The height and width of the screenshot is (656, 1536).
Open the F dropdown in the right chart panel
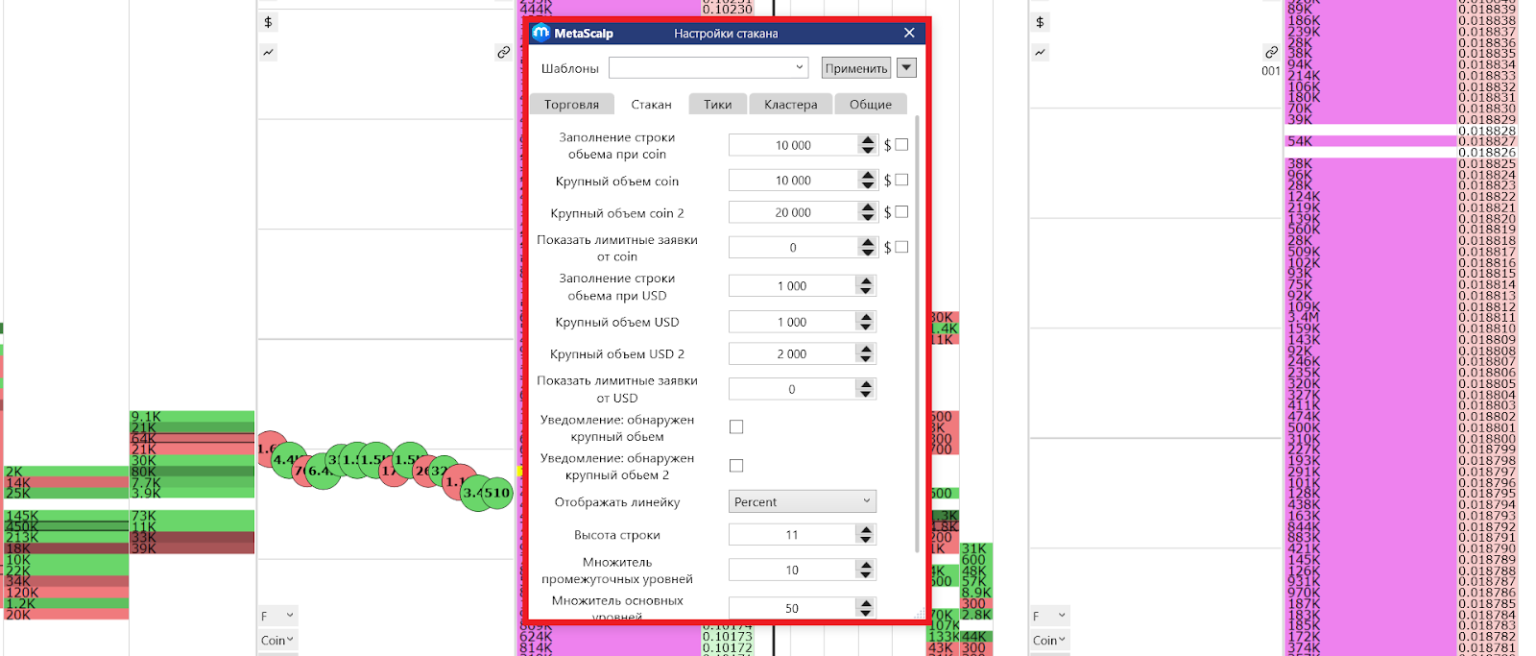coord(1050,616)
